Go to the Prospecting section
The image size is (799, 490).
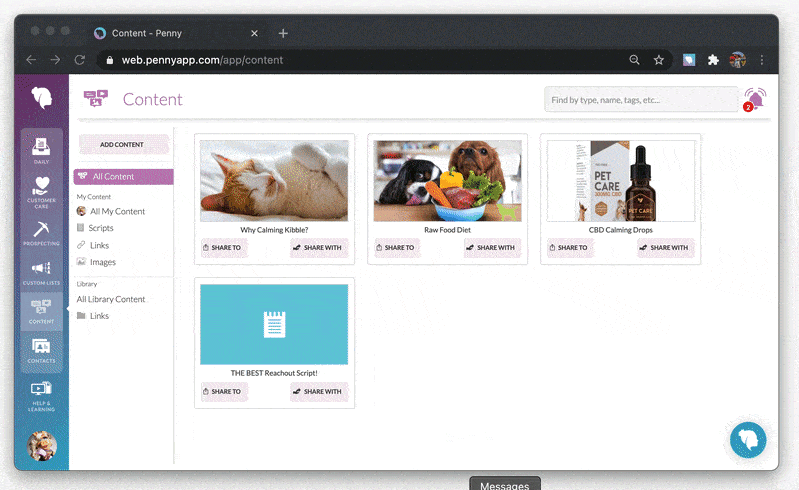coord(41,234)
